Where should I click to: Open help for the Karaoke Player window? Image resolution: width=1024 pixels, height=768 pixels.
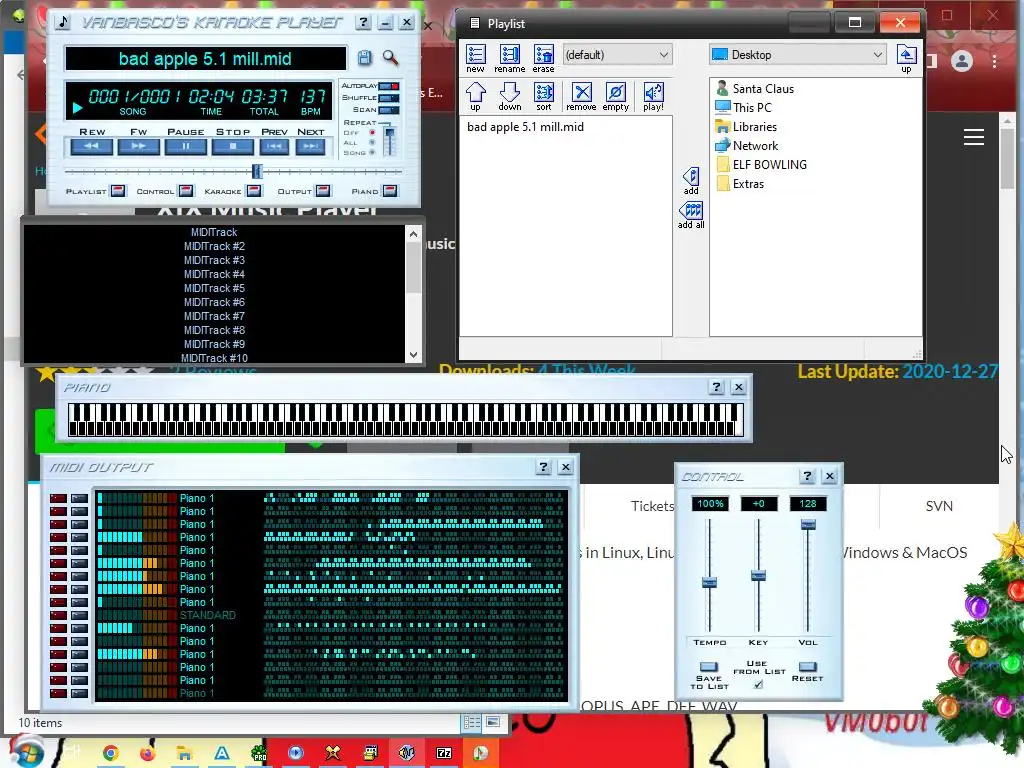363,23
